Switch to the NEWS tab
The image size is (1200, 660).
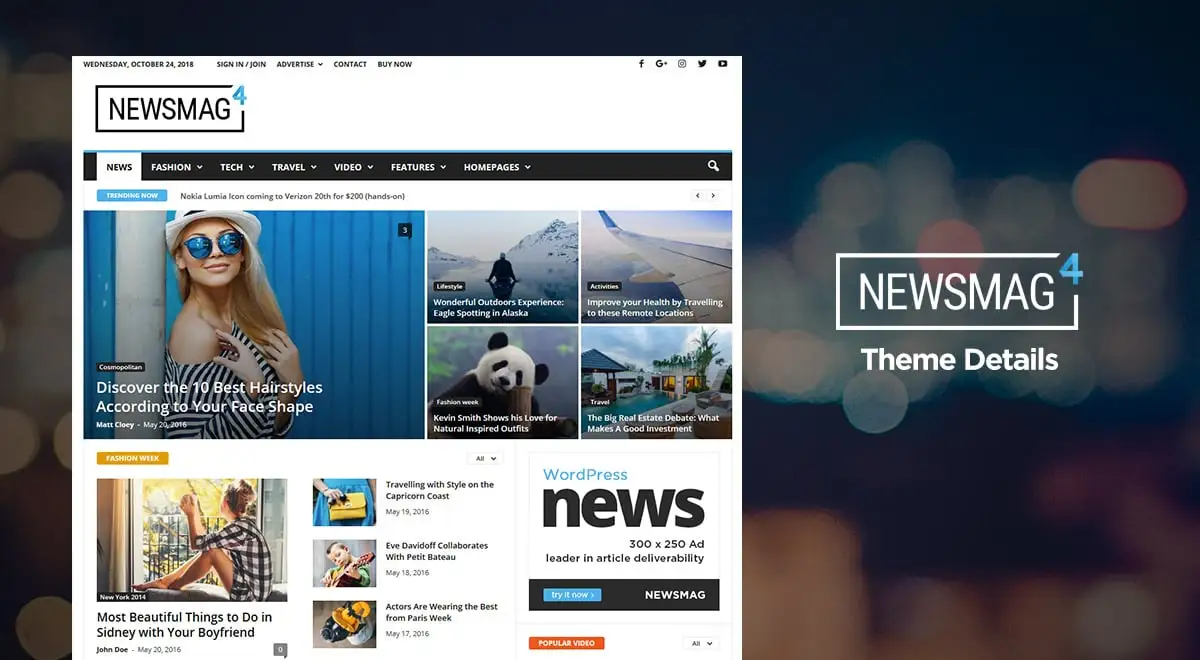[x=119, y=166]
